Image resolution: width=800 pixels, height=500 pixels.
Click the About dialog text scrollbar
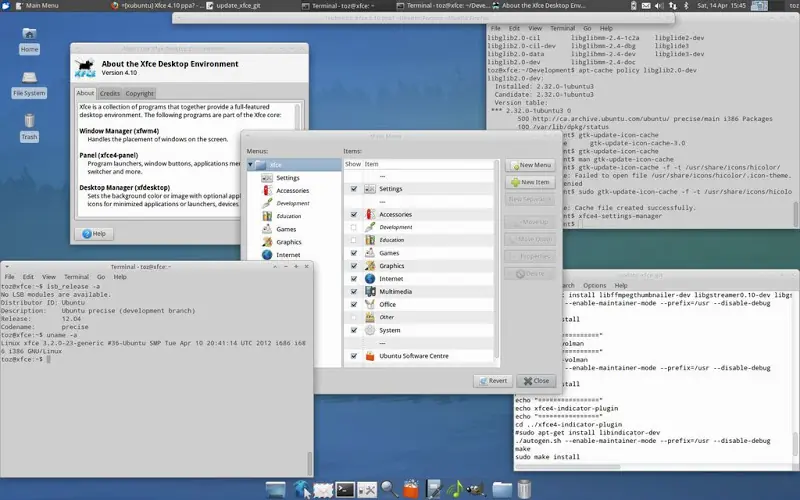coord(297,118)
